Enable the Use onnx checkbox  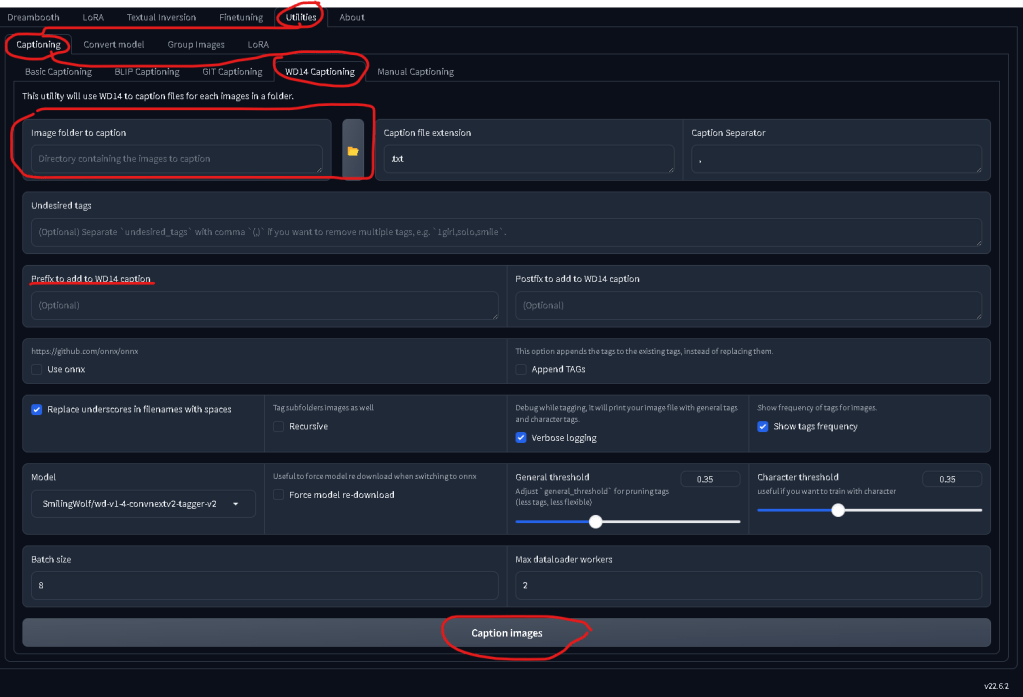pos(37,369)
